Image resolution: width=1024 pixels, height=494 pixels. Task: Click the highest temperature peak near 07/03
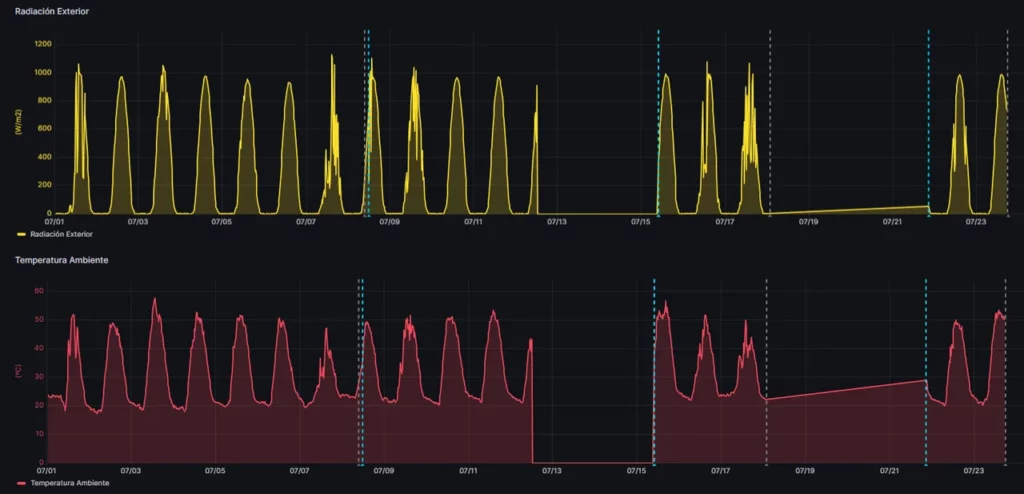coord(155,299)
